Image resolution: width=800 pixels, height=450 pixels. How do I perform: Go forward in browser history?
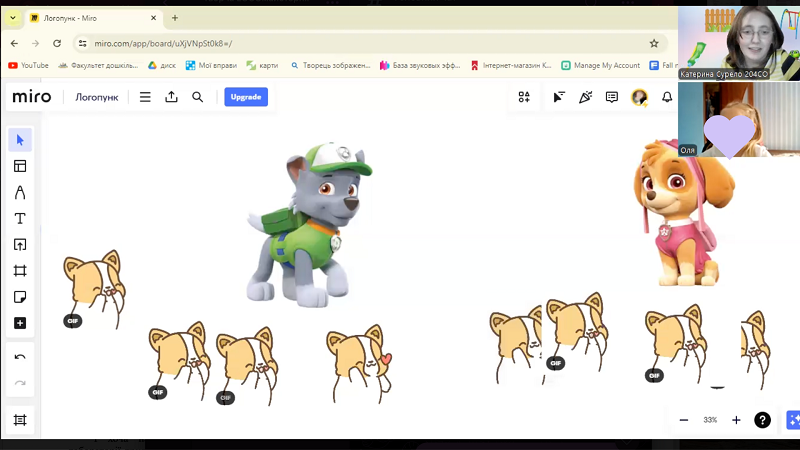(x=36, y=43)
